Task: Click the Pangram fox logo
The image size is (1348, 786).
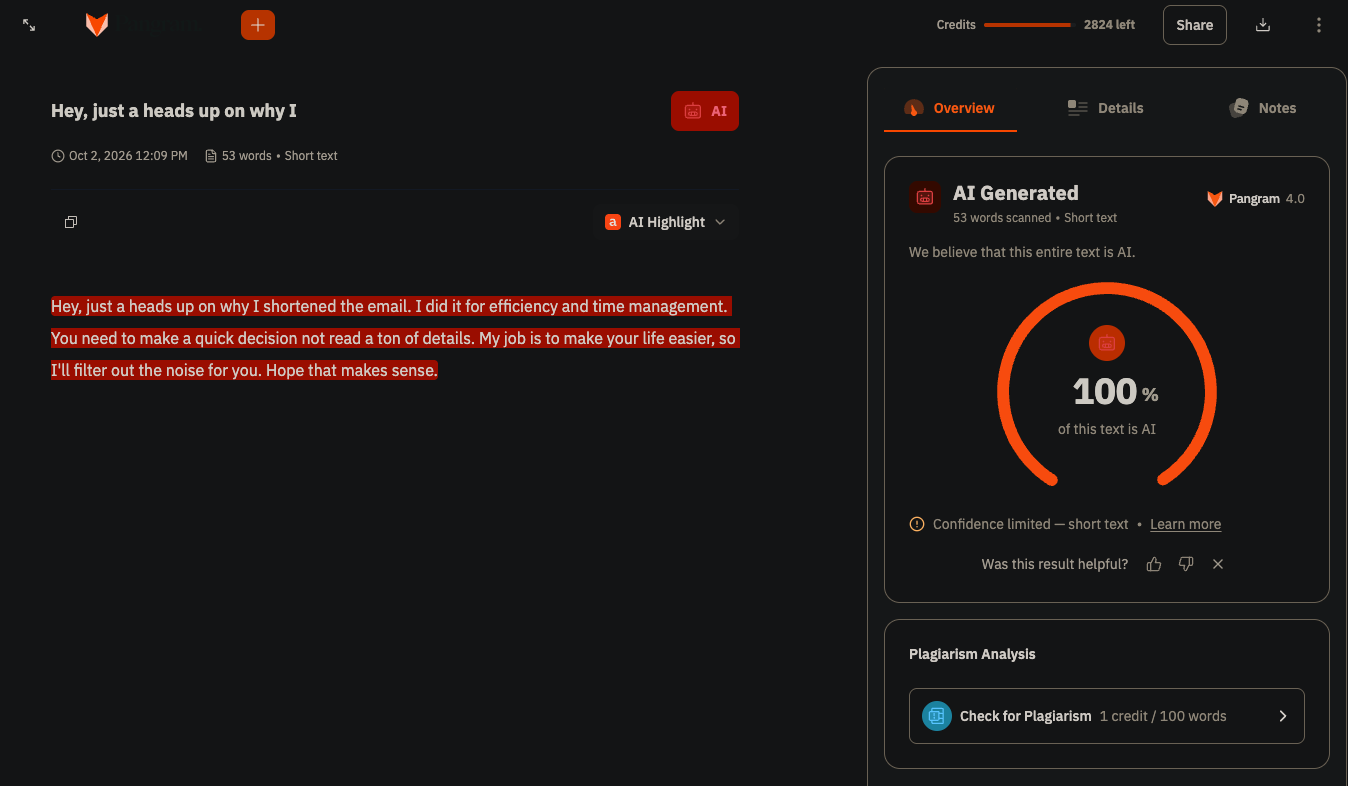Action: [x=97, y=25]
